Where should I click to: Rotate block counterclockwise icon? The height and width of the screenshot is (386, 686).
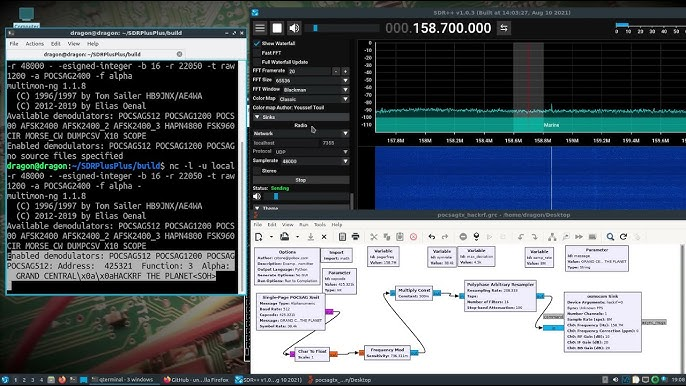click(521, 237)
